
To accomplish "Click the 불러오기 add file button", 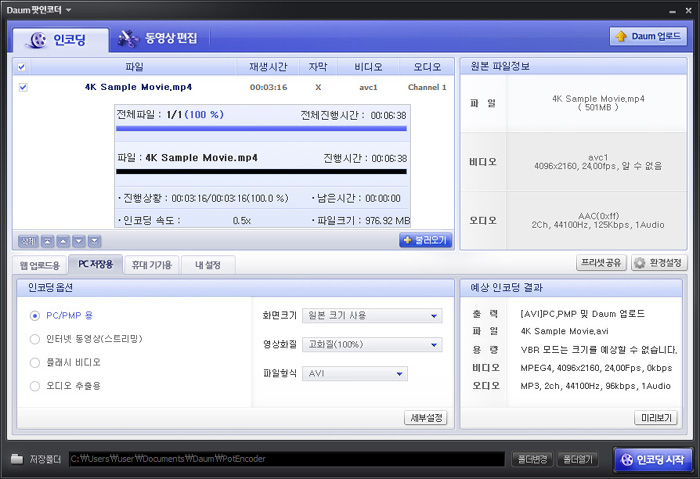I will tap(425, 240).
